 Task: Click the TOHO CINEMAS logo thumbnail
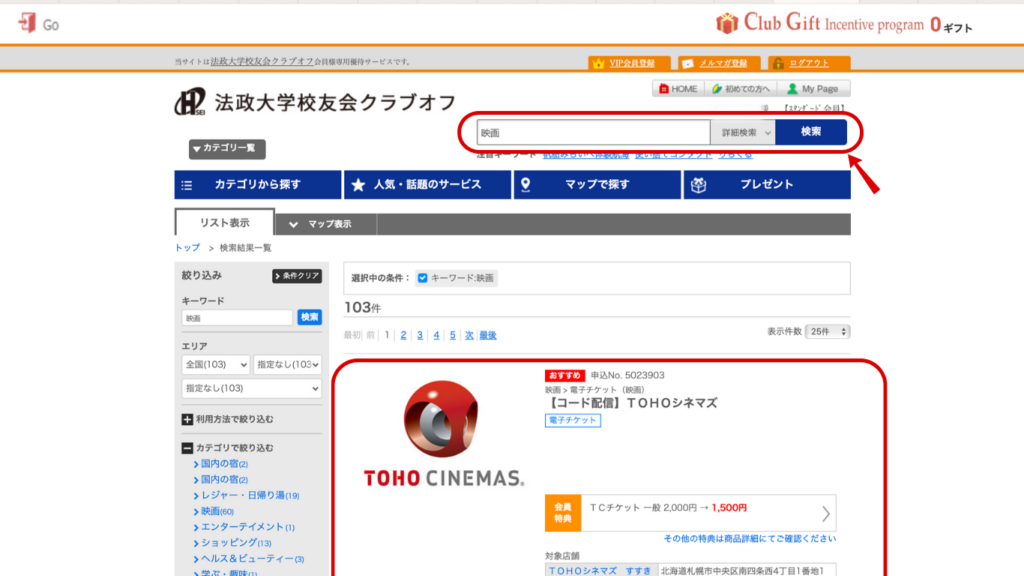point(443,434)
